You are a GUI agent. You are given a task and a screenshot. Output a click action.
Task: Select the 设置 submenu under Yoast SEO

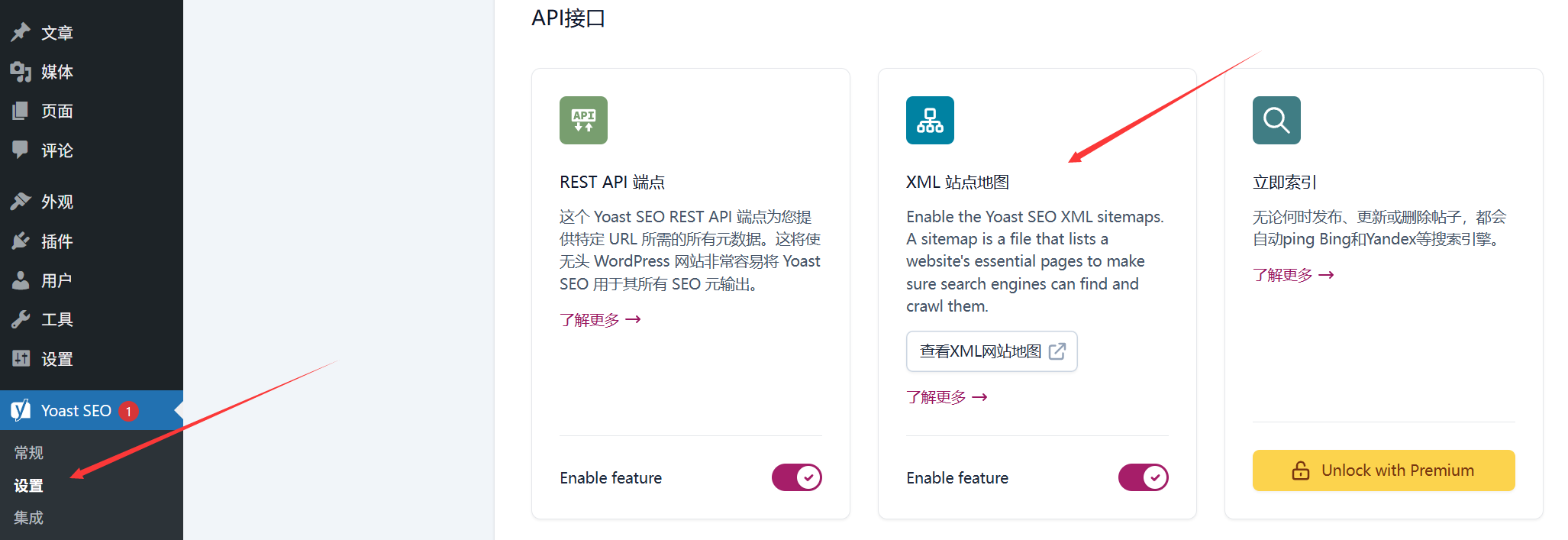pos(29,486)
